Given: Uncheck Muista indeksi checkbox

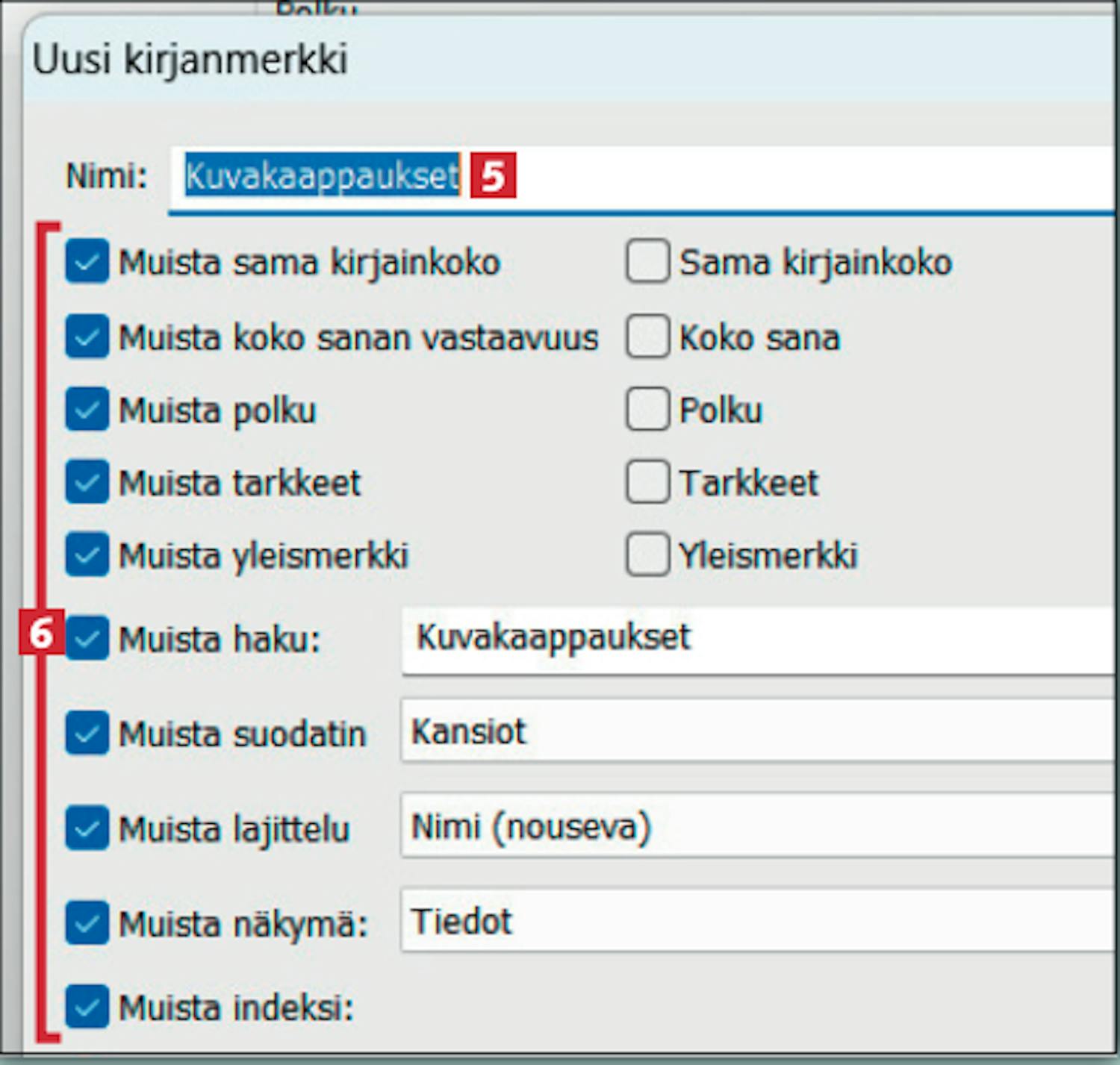Looking at the screenshot, I should tap(87, 1007).
